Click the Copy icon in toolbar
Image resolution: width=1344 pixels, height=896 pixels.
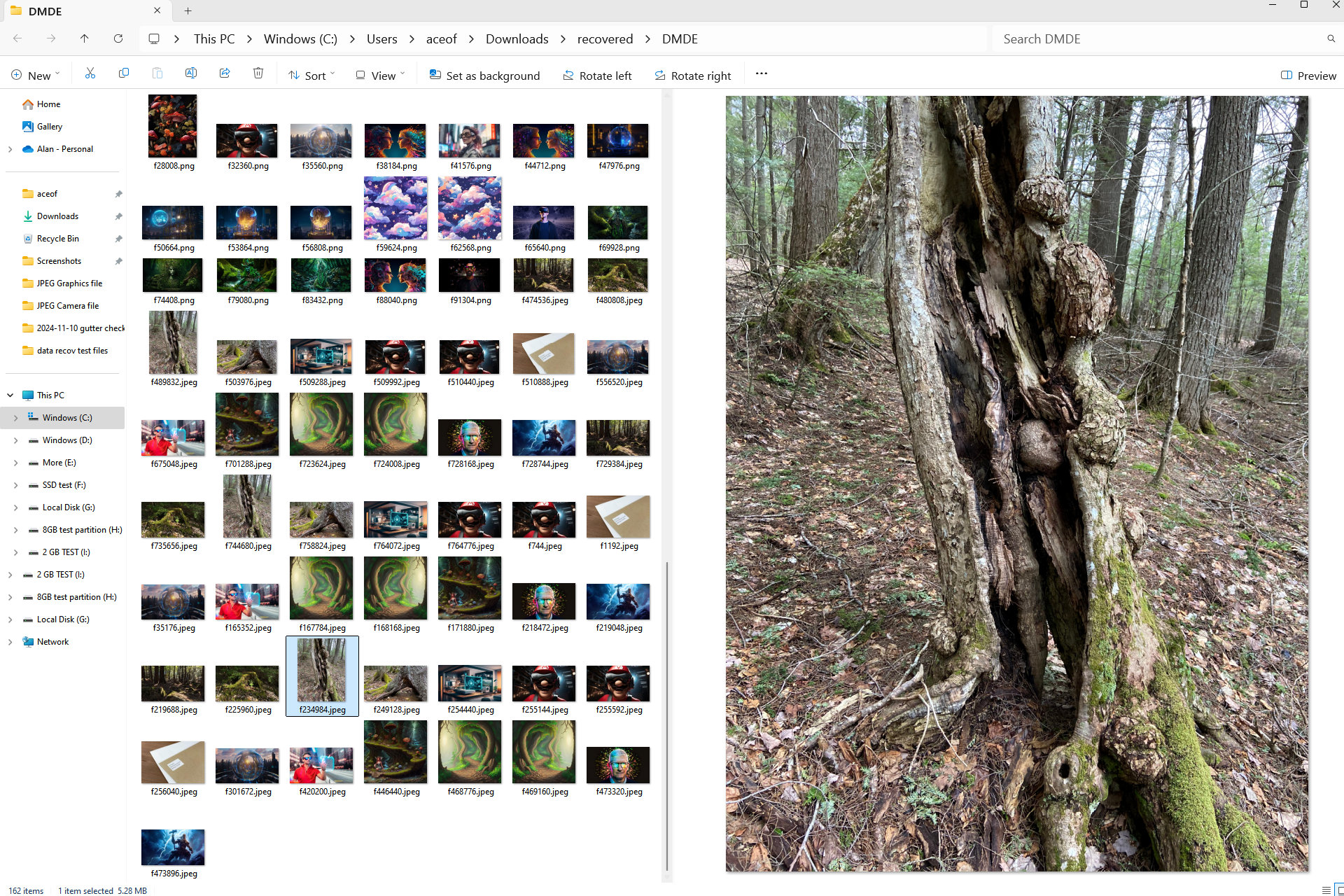(x=124, y=74)
